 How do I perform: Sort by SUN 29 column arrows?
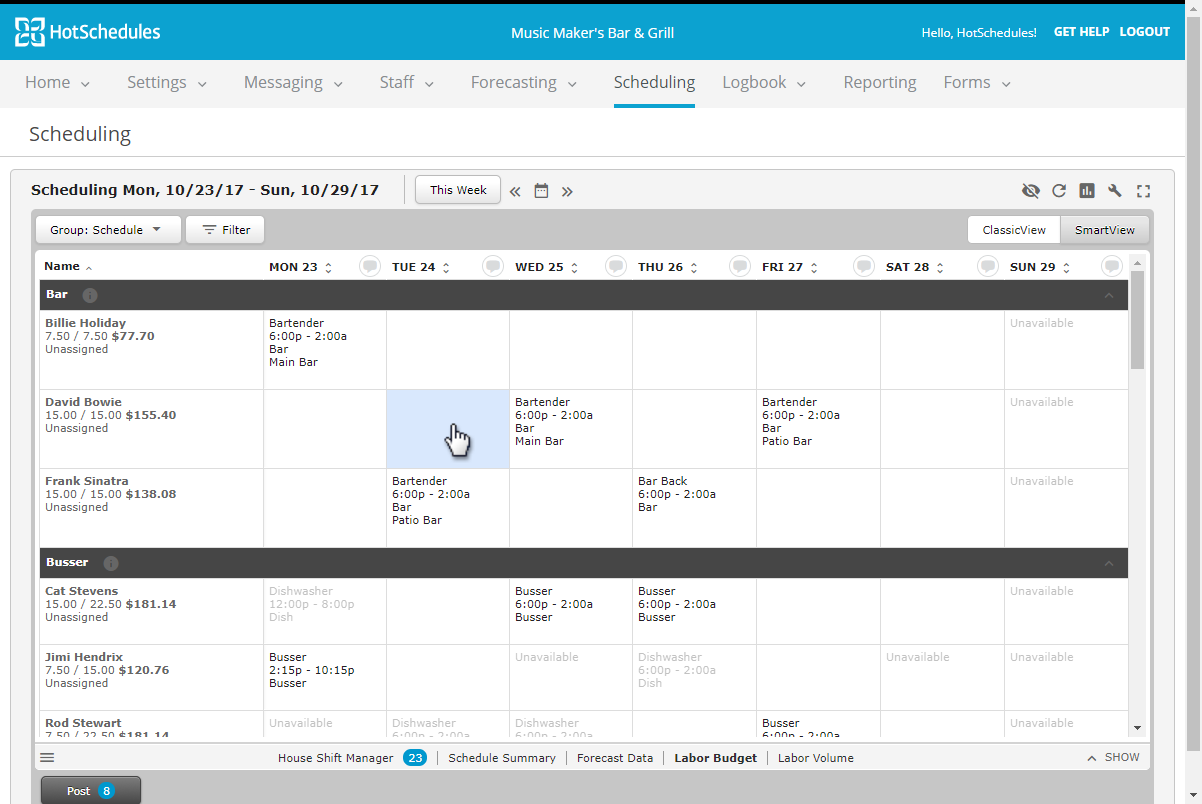coord(1066,268)
